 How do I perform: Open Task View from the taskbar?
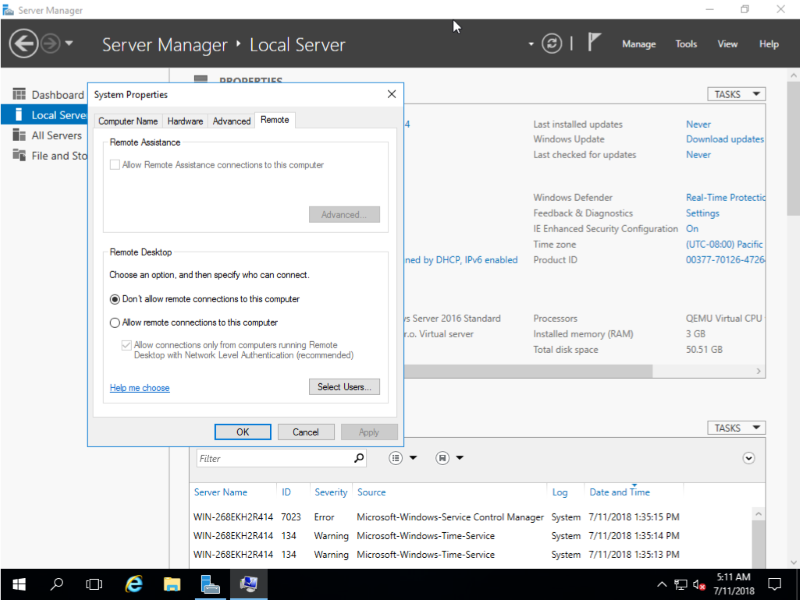(94, 584)
